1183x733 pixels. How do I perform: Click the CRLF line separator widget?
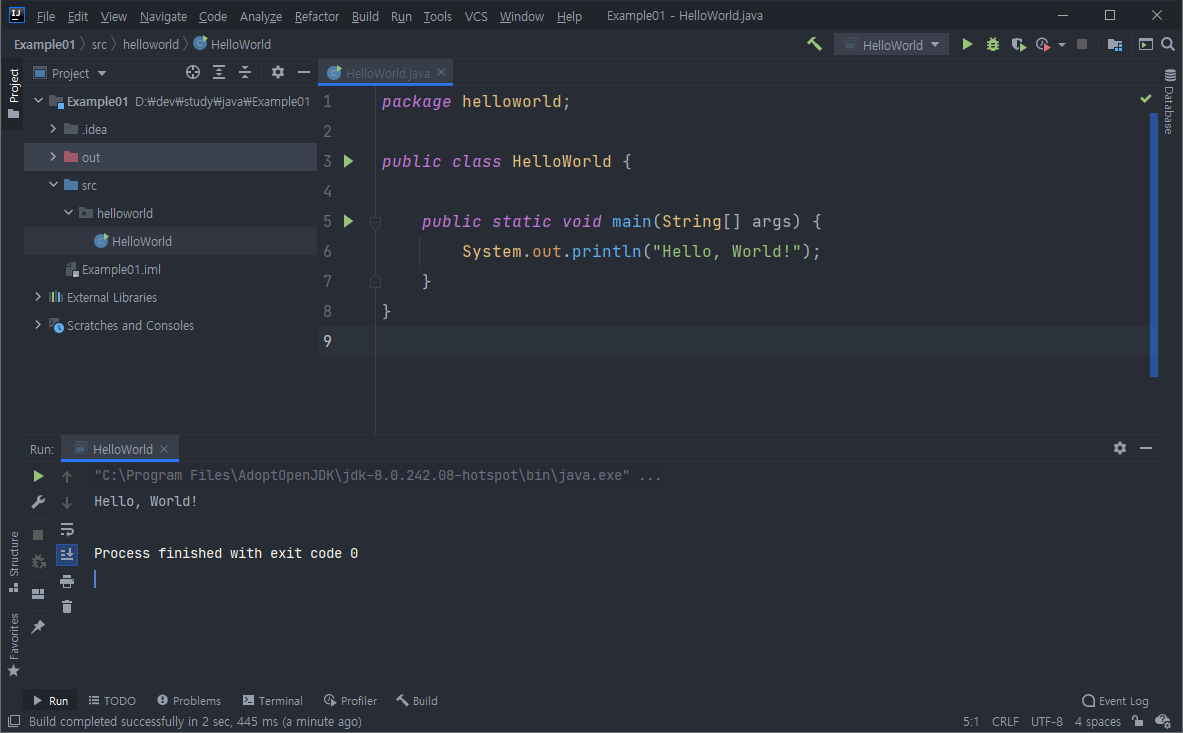click(1005, 722)
